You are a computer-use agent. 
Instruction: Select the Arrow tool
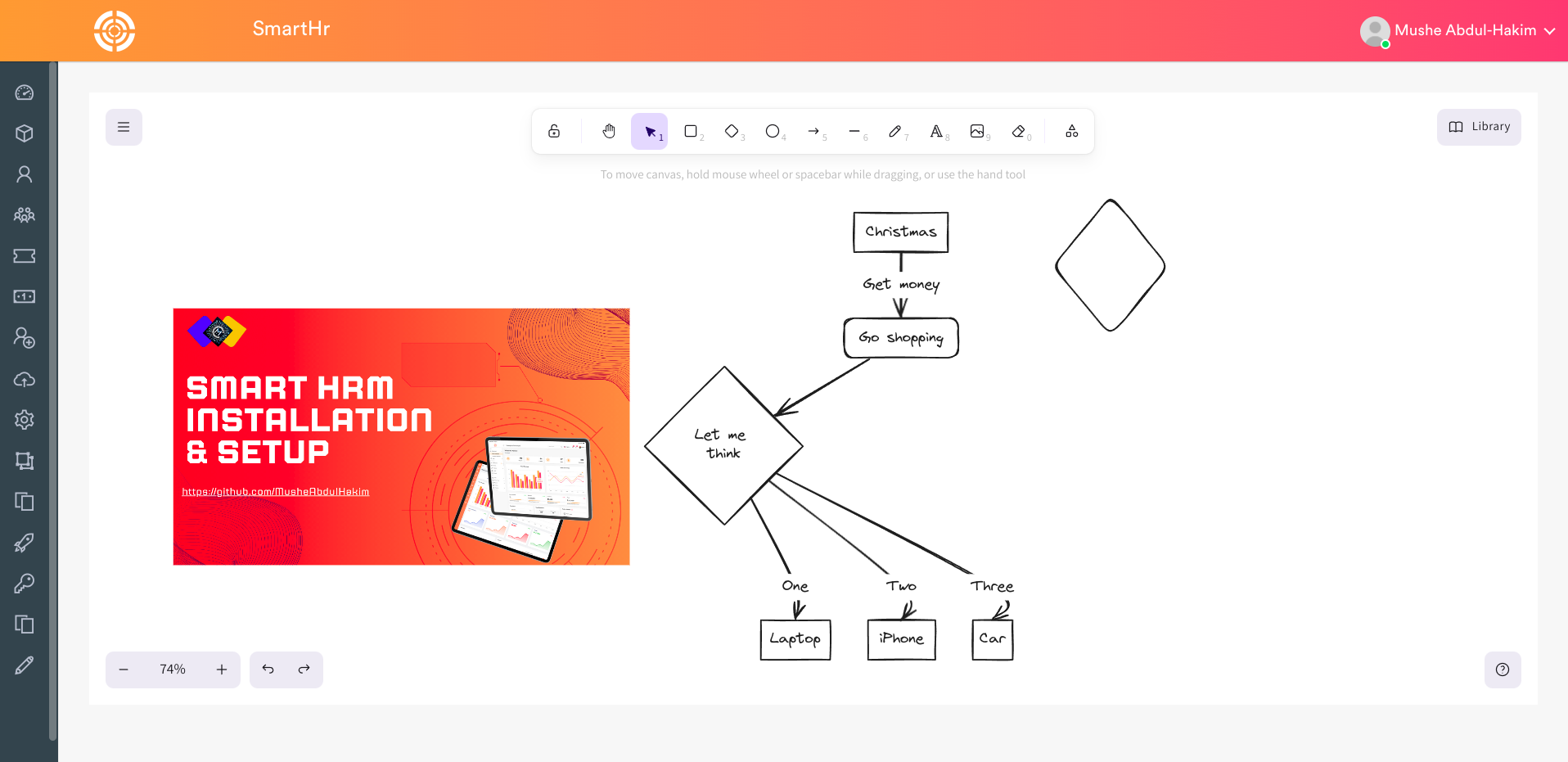click(x=813, y=131)
